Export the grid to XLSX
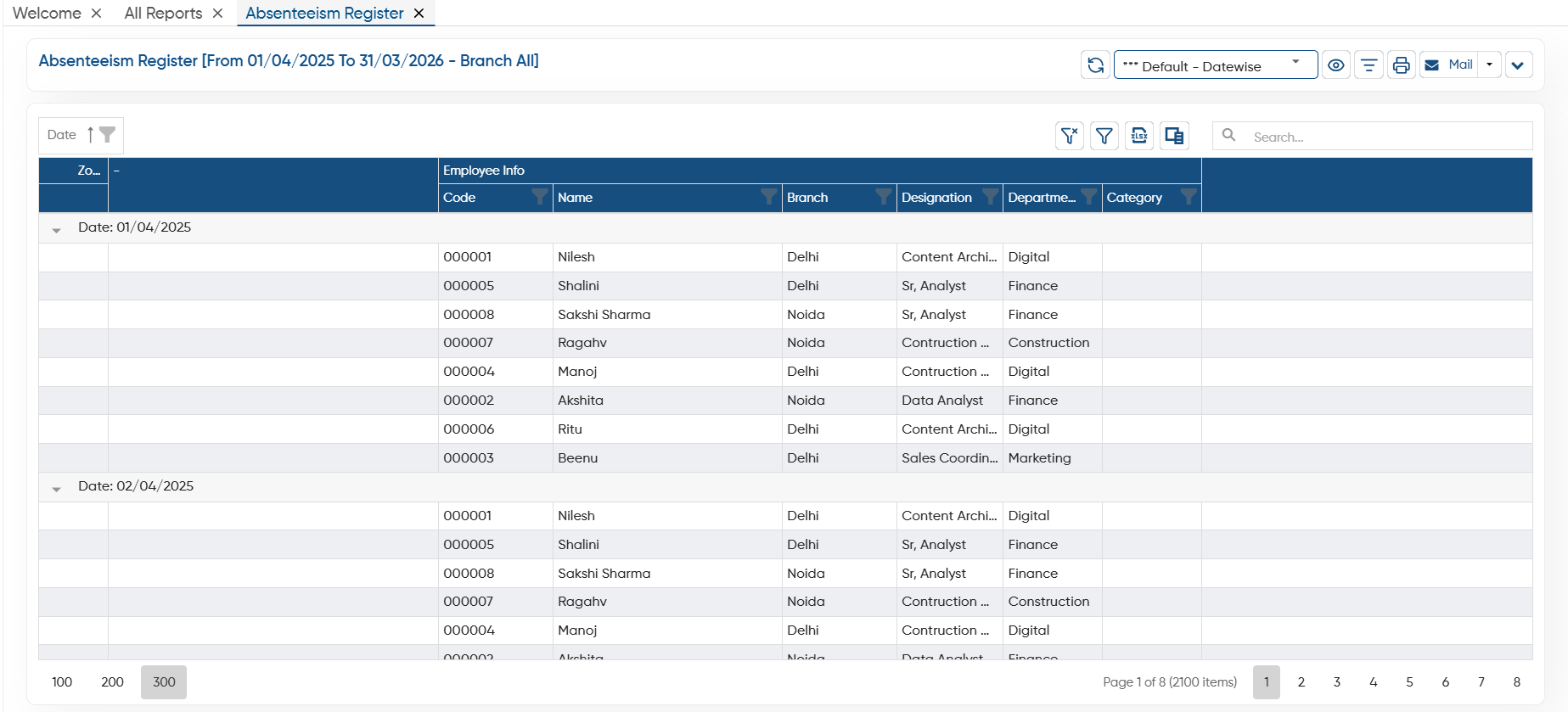The height and width of the screenshot is (712, 1568). click(x=1139, y=136)
